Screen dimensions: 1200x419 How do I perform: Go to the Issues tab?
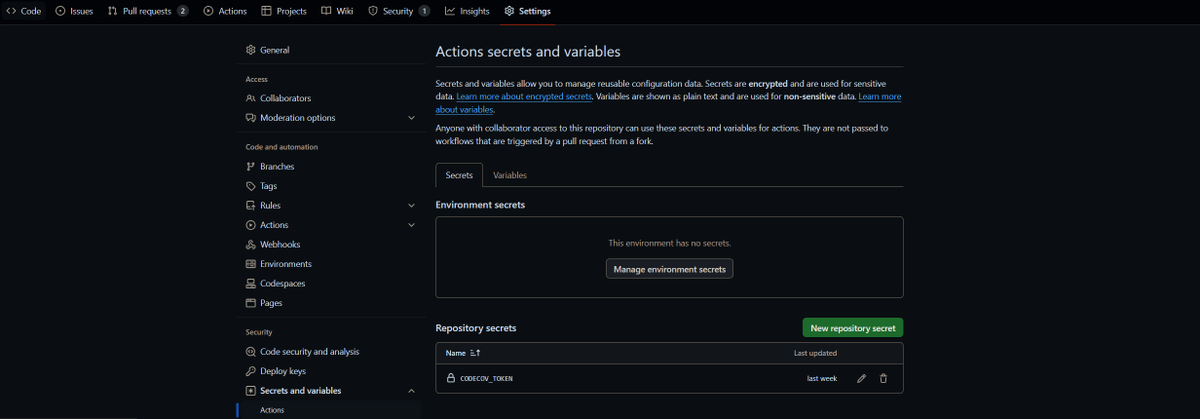(75, 11)
